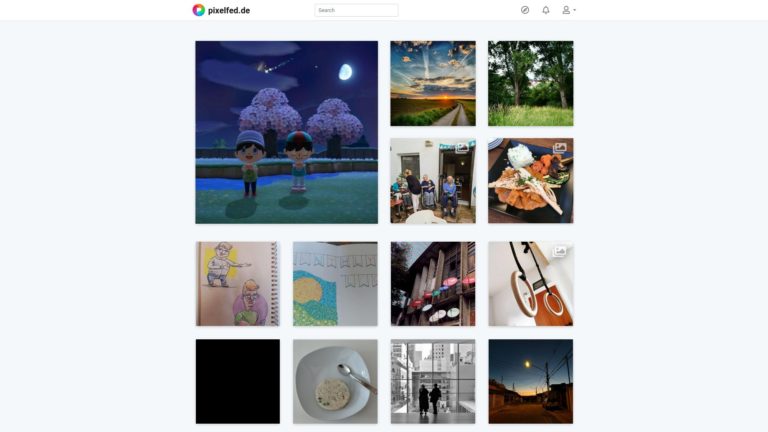The image size is (768, 432).
Task: Open the street lamp at dusk photo
Action: click(x=530, y=382)
